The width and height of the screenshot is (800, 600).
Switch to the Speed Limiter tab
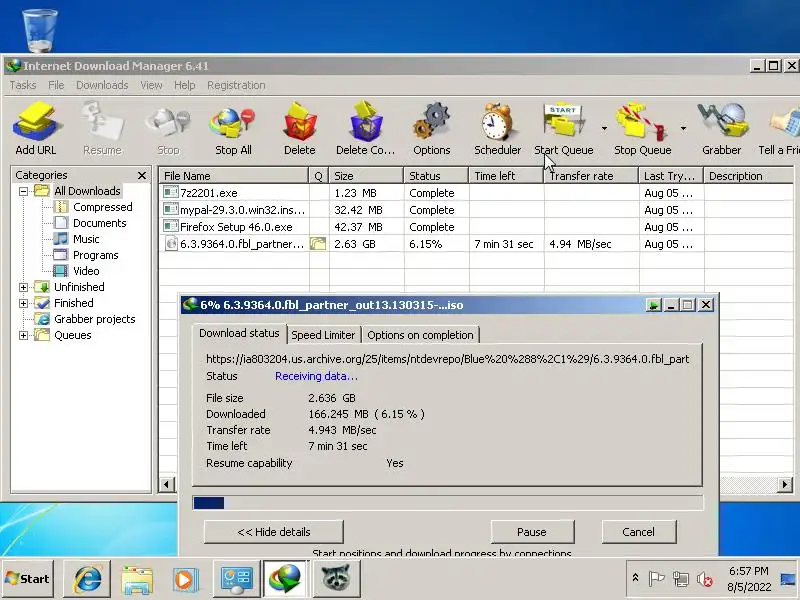323,335
